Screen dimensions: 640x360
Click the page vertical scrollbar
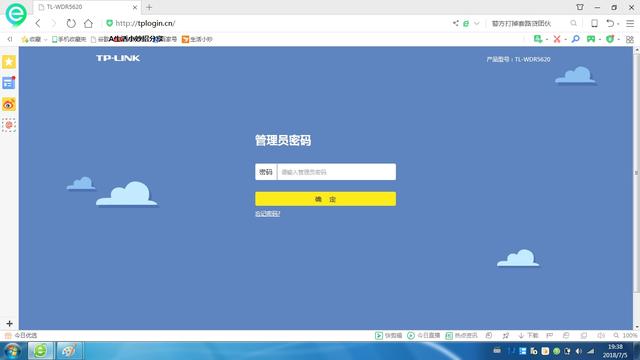pyautogui.click(x=636, y=173)
